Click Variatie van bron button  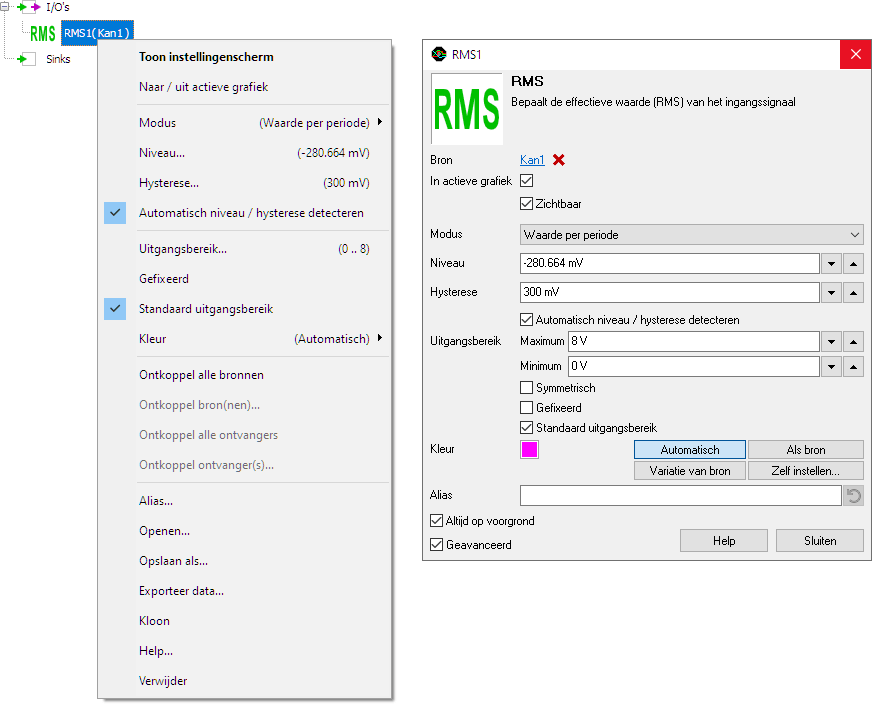[690, 471]
